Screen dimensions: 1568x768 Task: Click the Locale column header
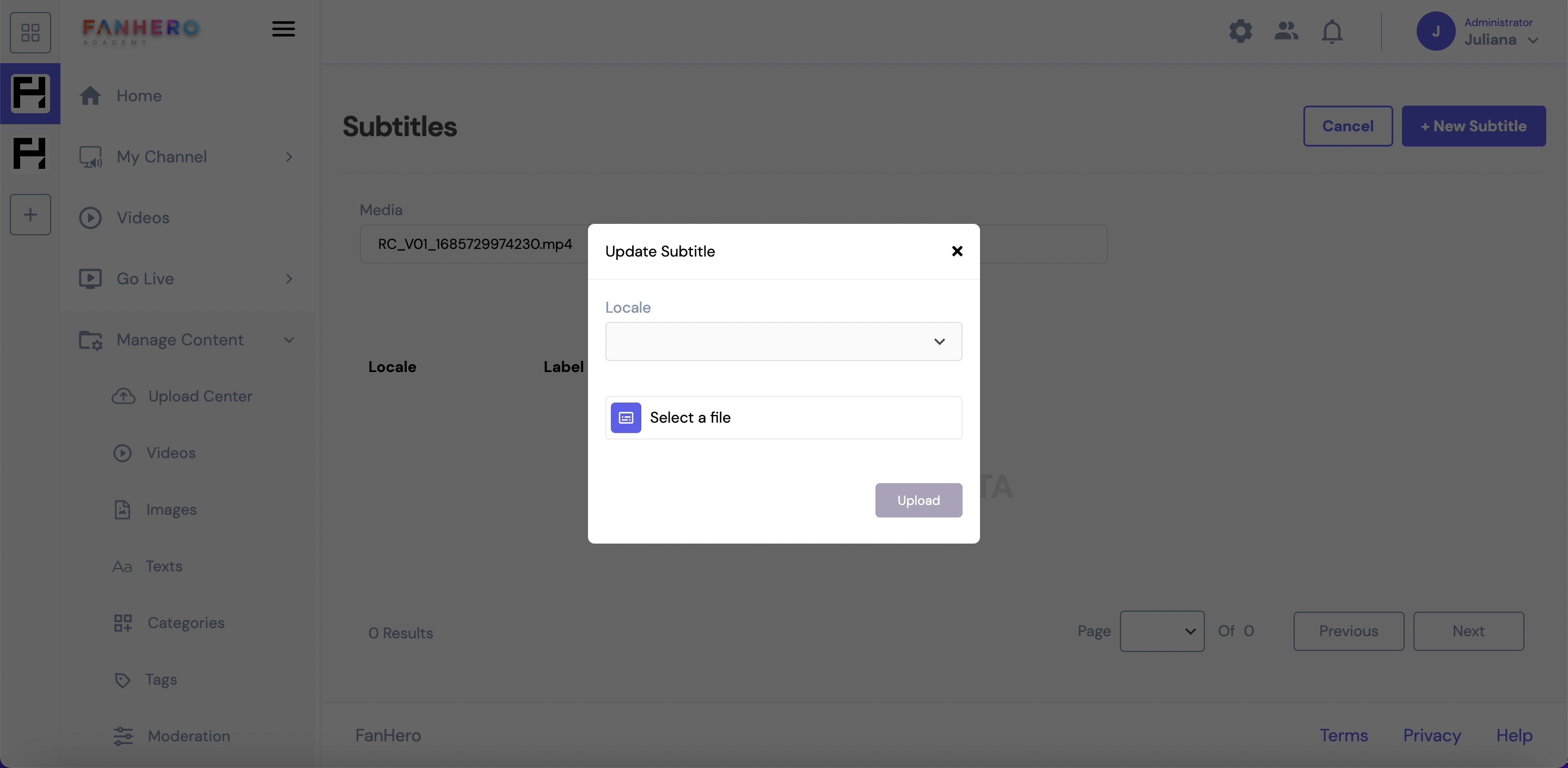point(392,367)
